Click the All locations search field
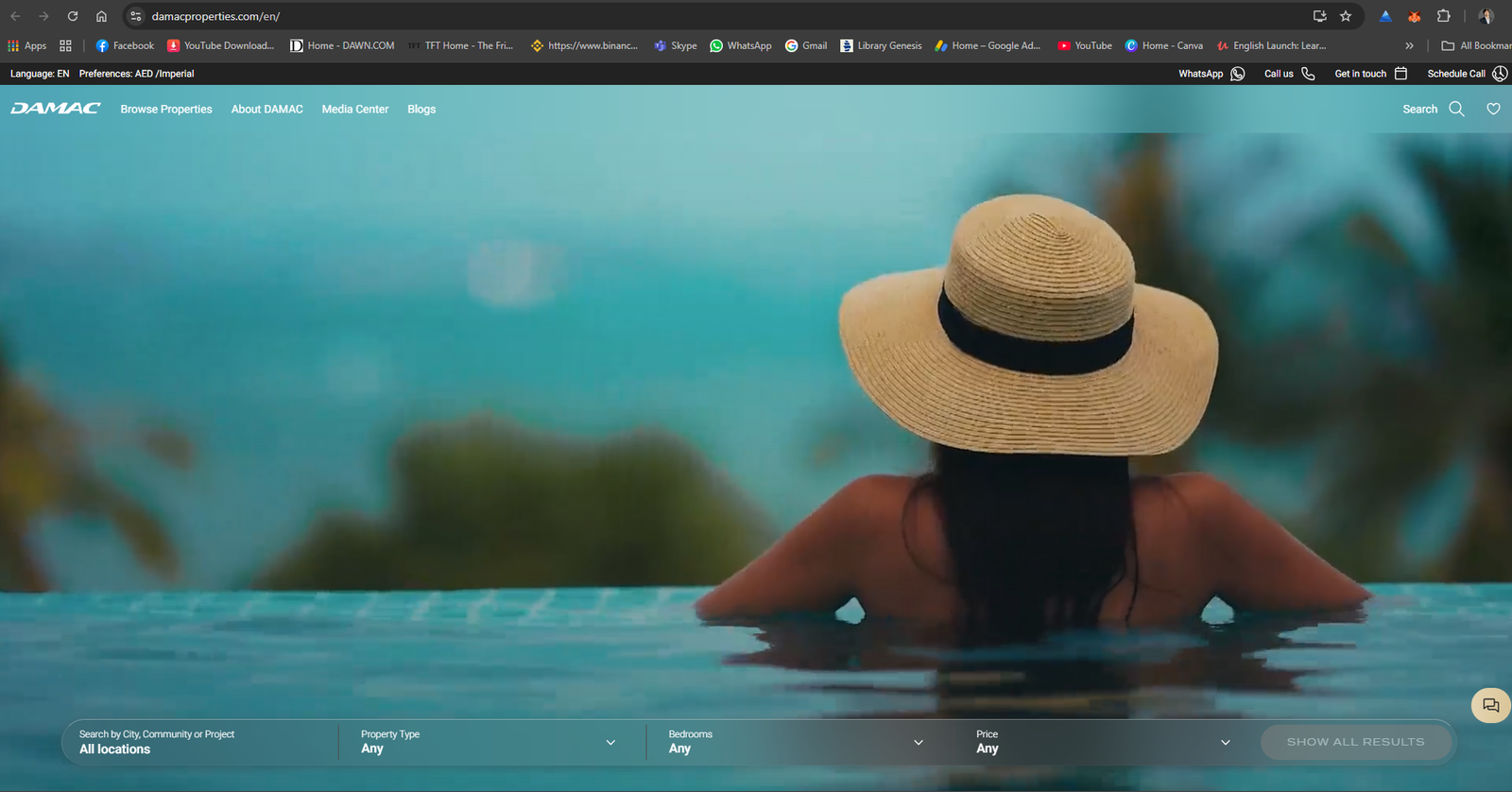This screenshot has height=792, width=1512. tap(201, 742)
